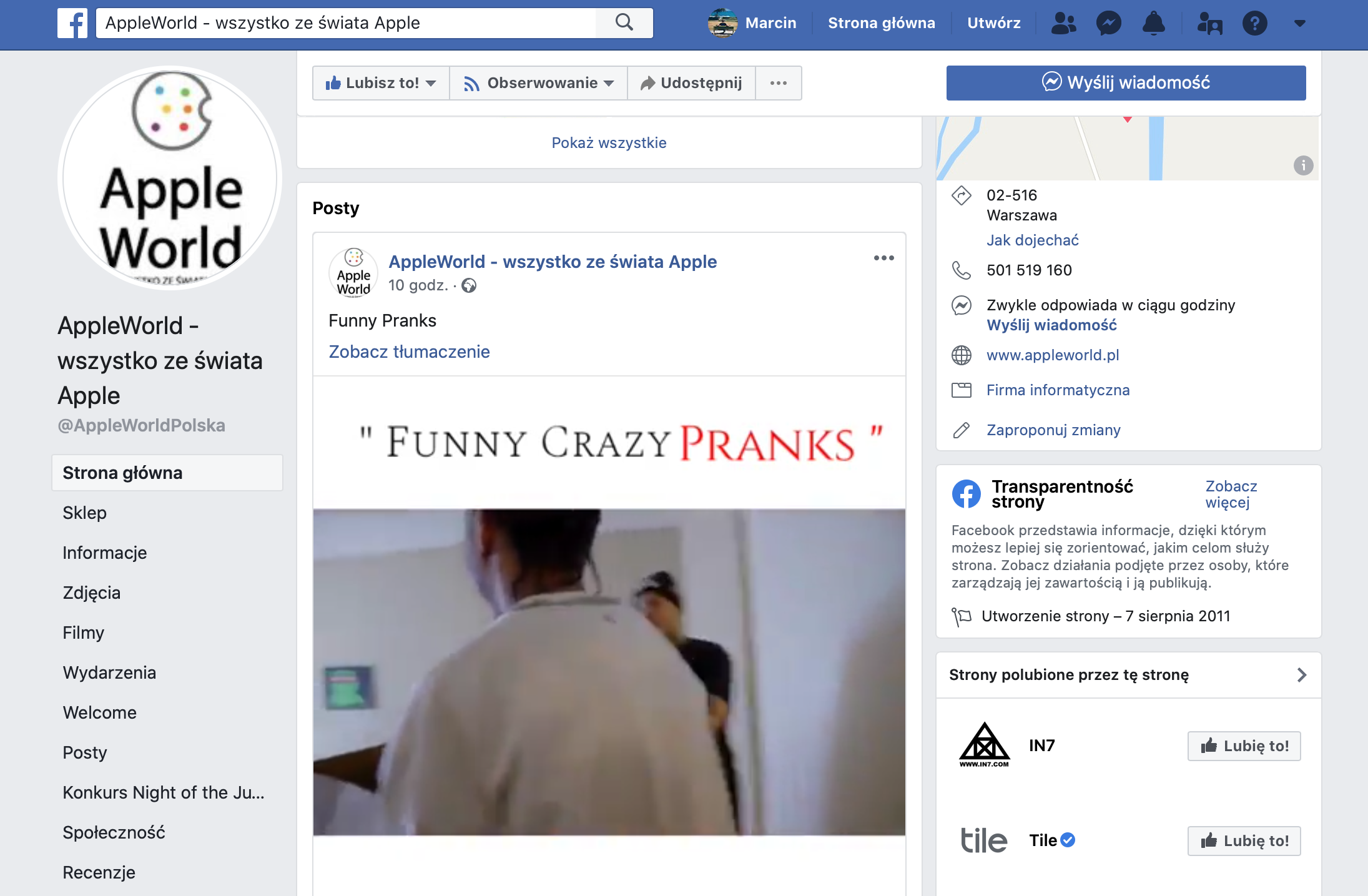
Task: Click Utwórz in the top bar
Action: [x=993, y=23]
